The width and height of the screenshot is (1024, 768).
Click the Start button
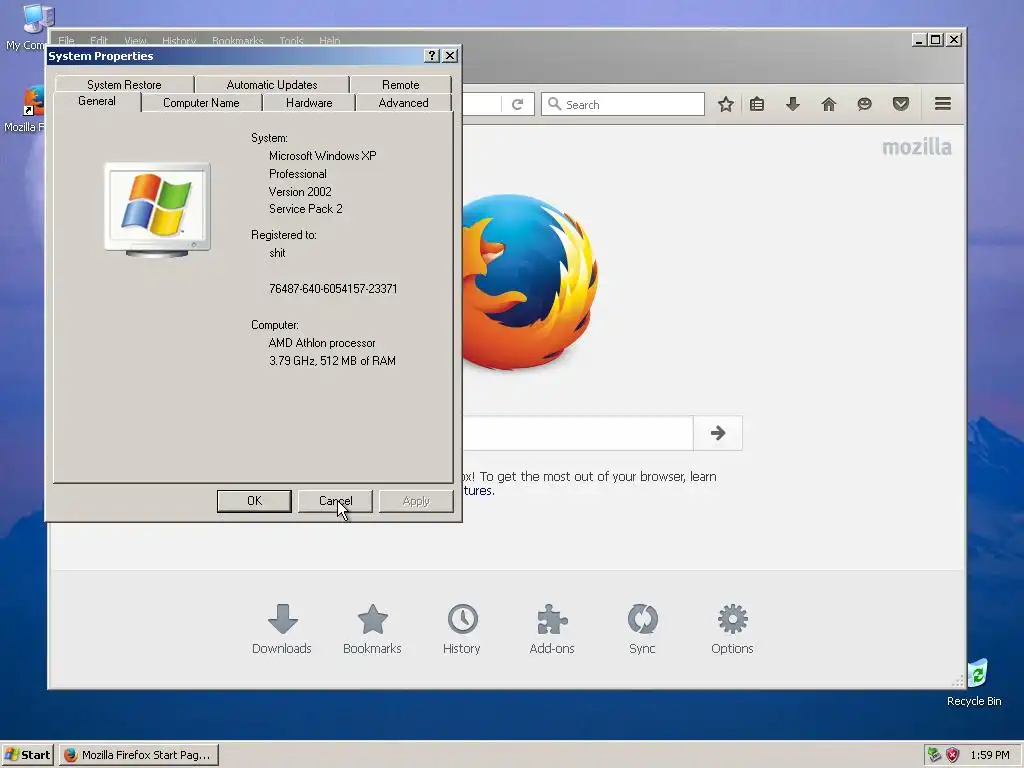pyautogui.click(x=27, y=755)
